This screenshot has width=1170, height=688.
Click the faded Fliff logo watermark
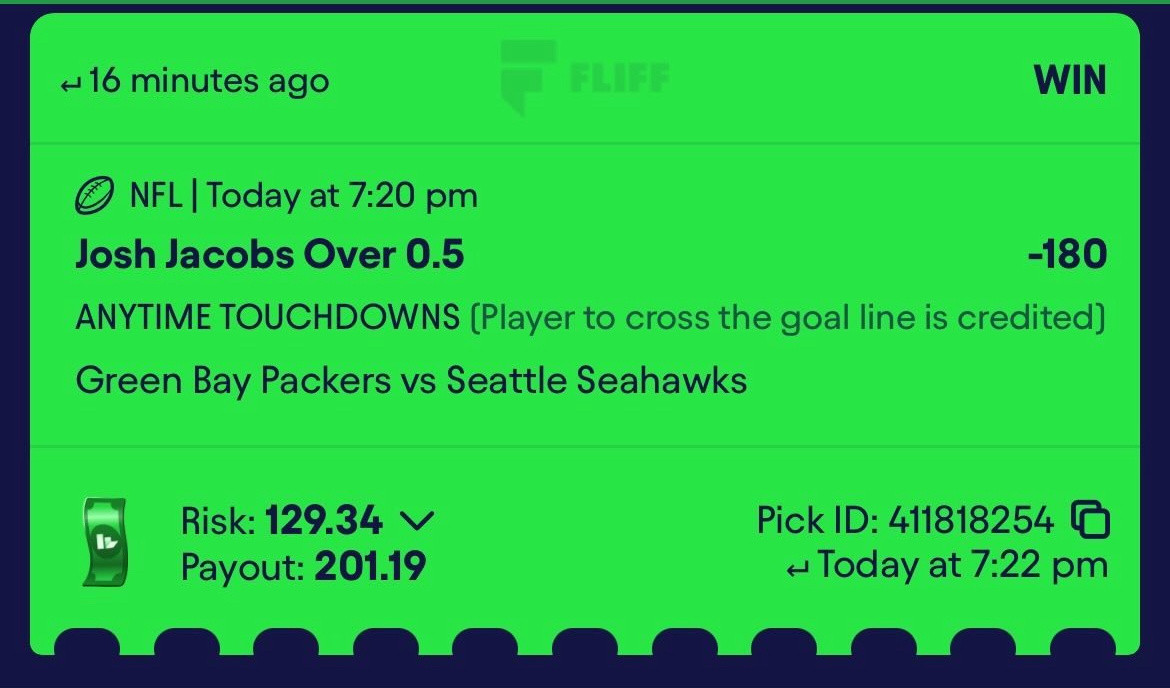click(x=584, y=78)
